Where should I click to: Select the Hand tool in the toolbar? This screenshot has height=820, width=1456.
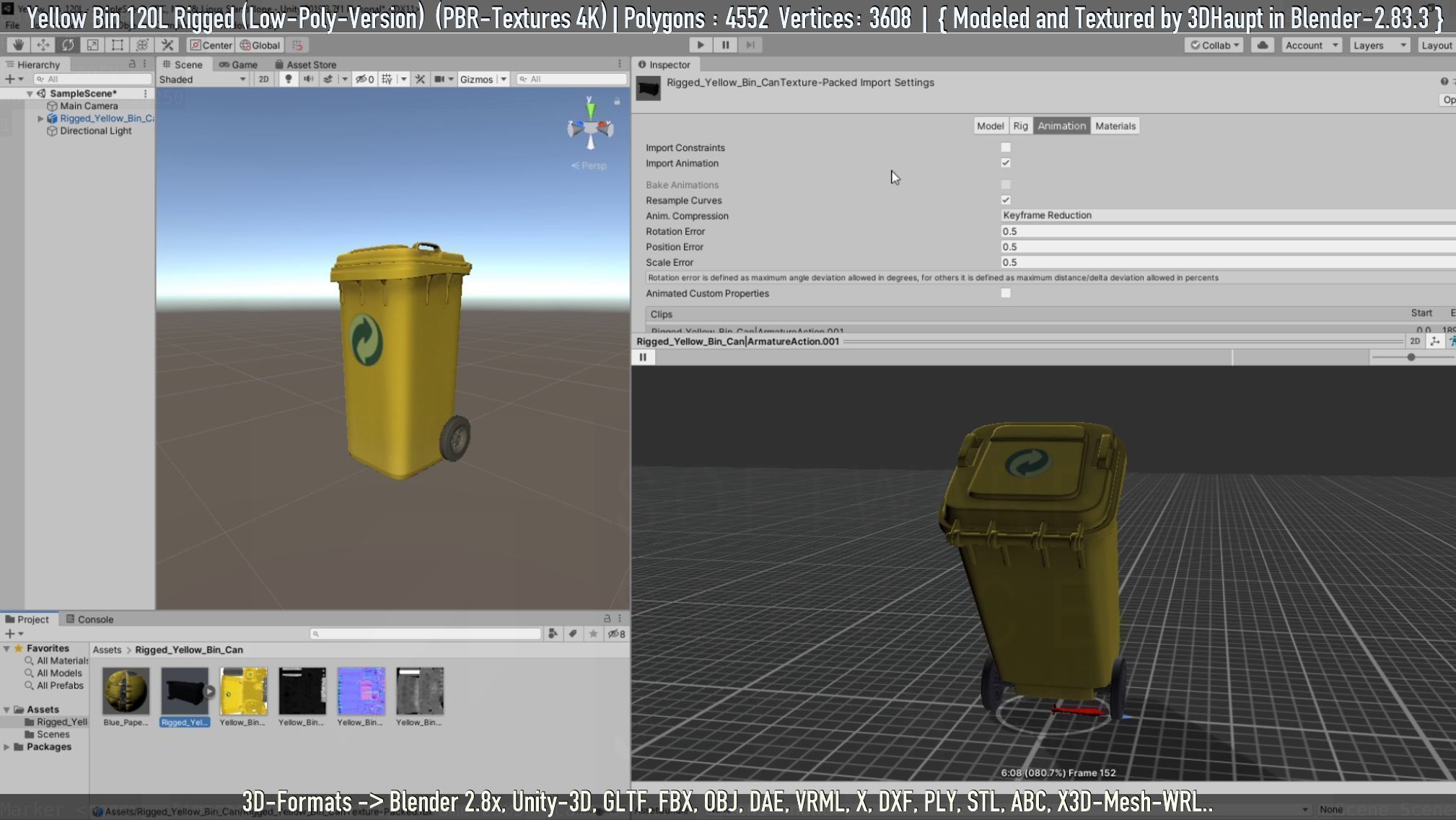point(18,45)
